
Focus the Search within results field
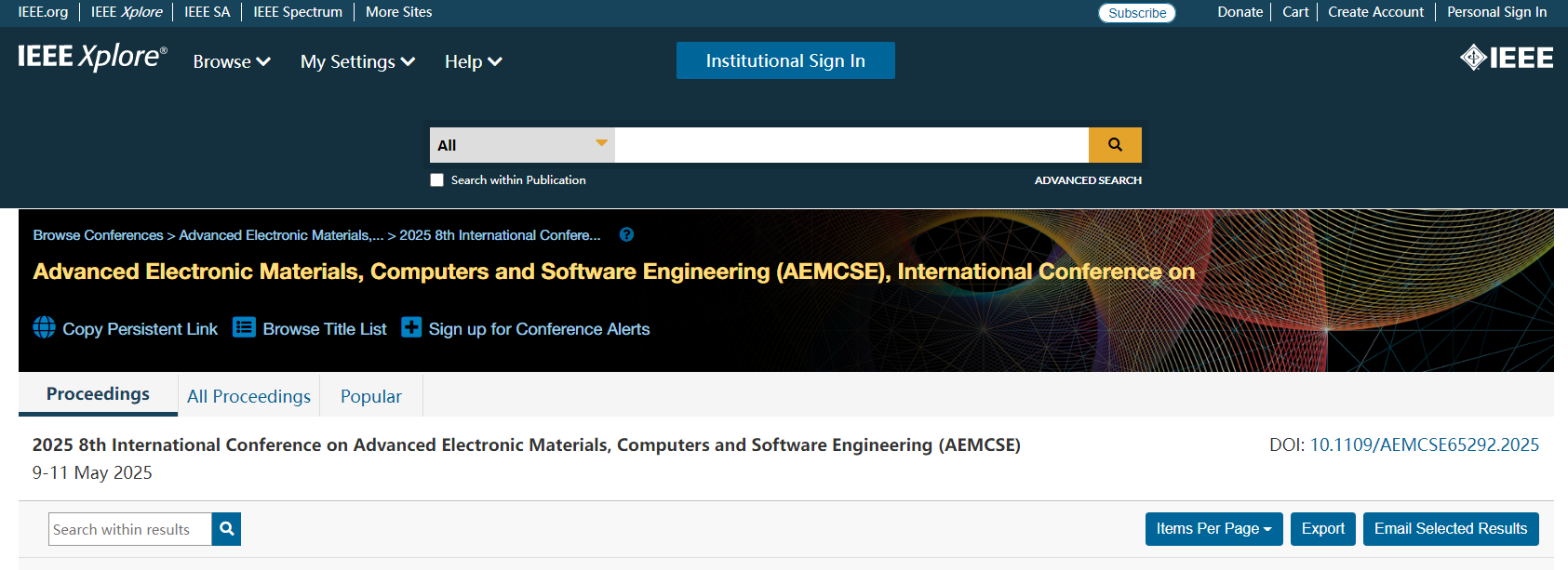click(x=130, y=529)
